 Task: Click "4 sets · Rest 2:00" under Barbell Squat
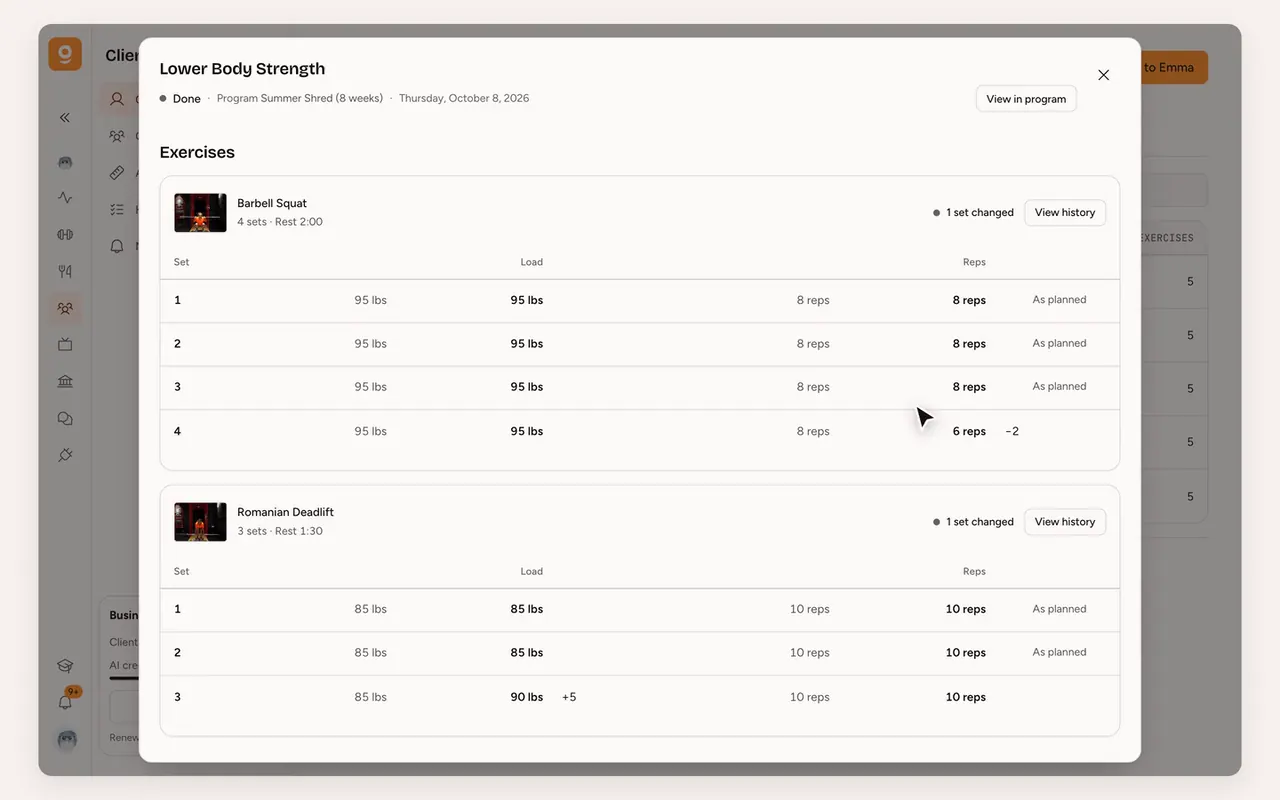click(280, 222)
